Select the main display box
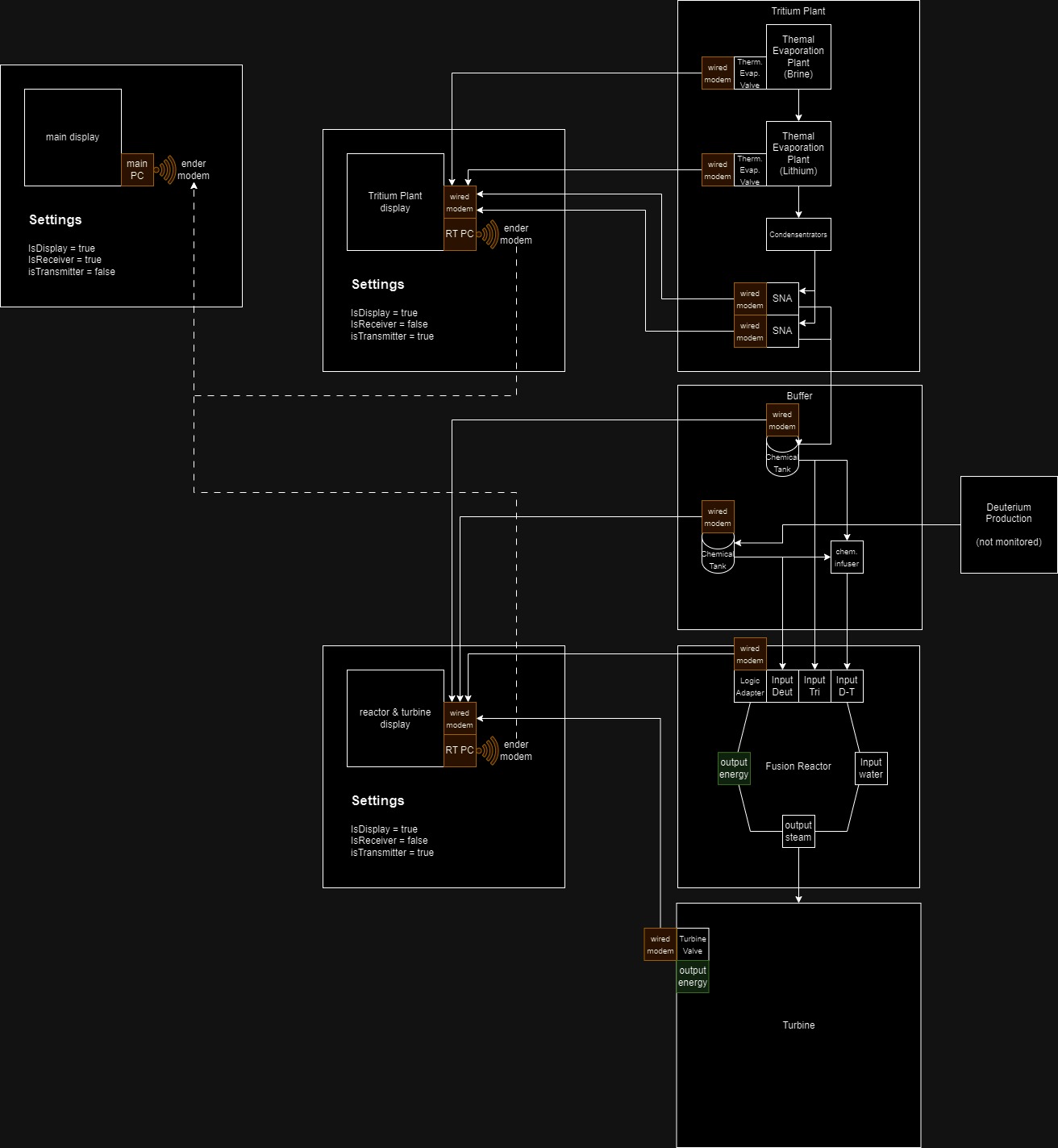This screenshot has height=1148, width=1058. pyautogui.click(x=73, y=137)
